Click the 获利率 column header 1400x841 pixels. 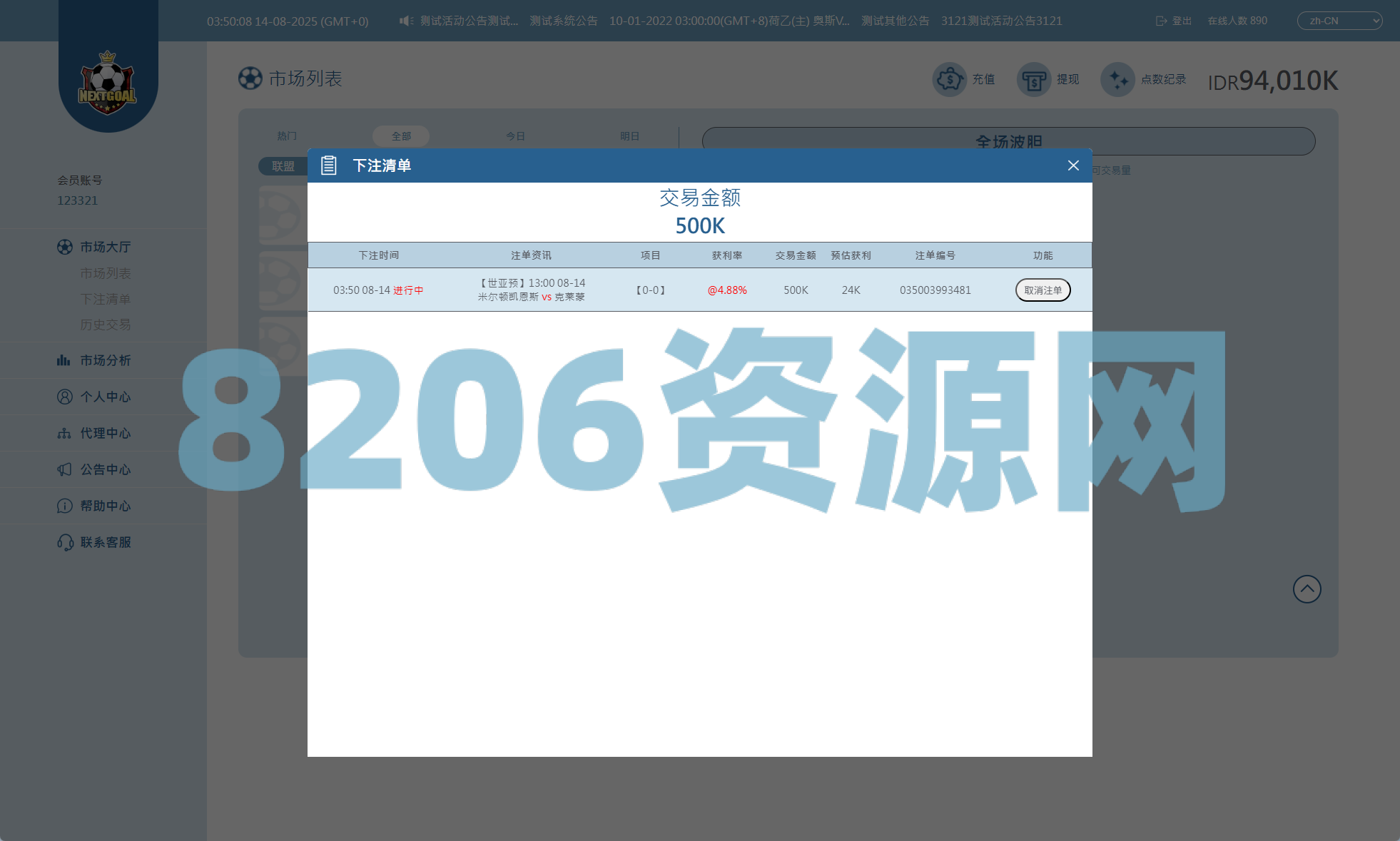click(727, 255)
